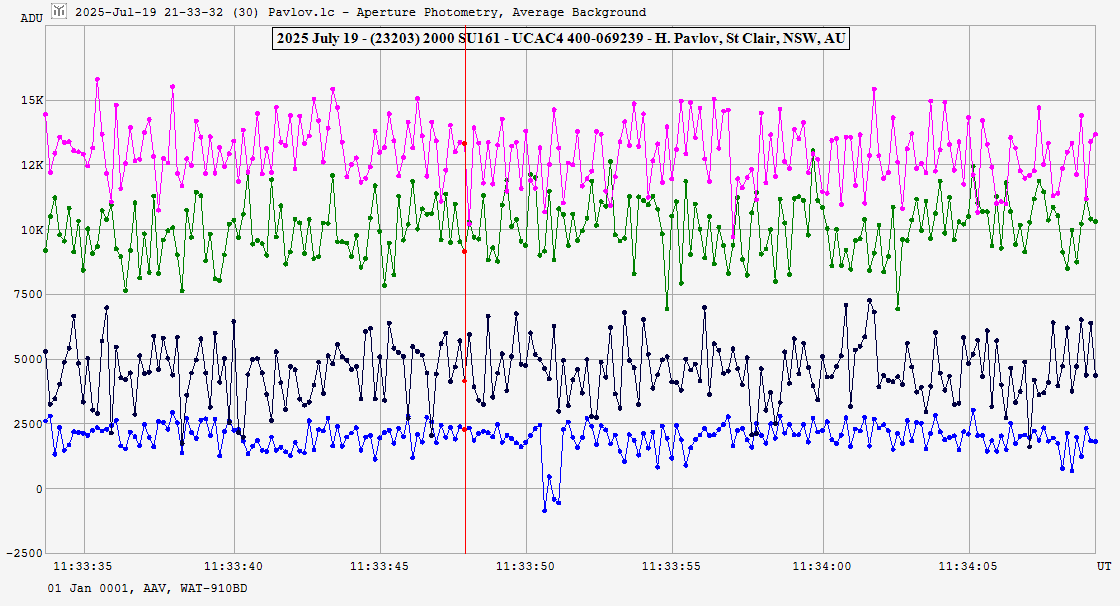This screenshot has height=606, width=1120.
Task: Select the red marker on the green curve
Action: 464,251
